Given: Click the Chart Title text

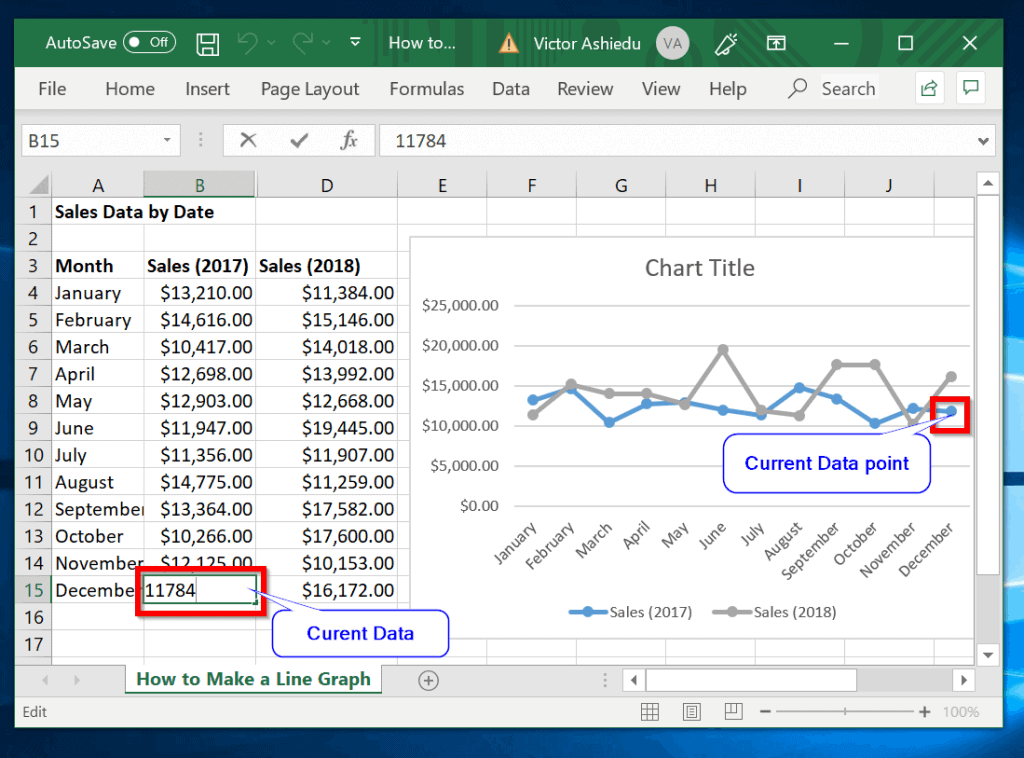Looking at the screenshot, I should coord(699,268).
